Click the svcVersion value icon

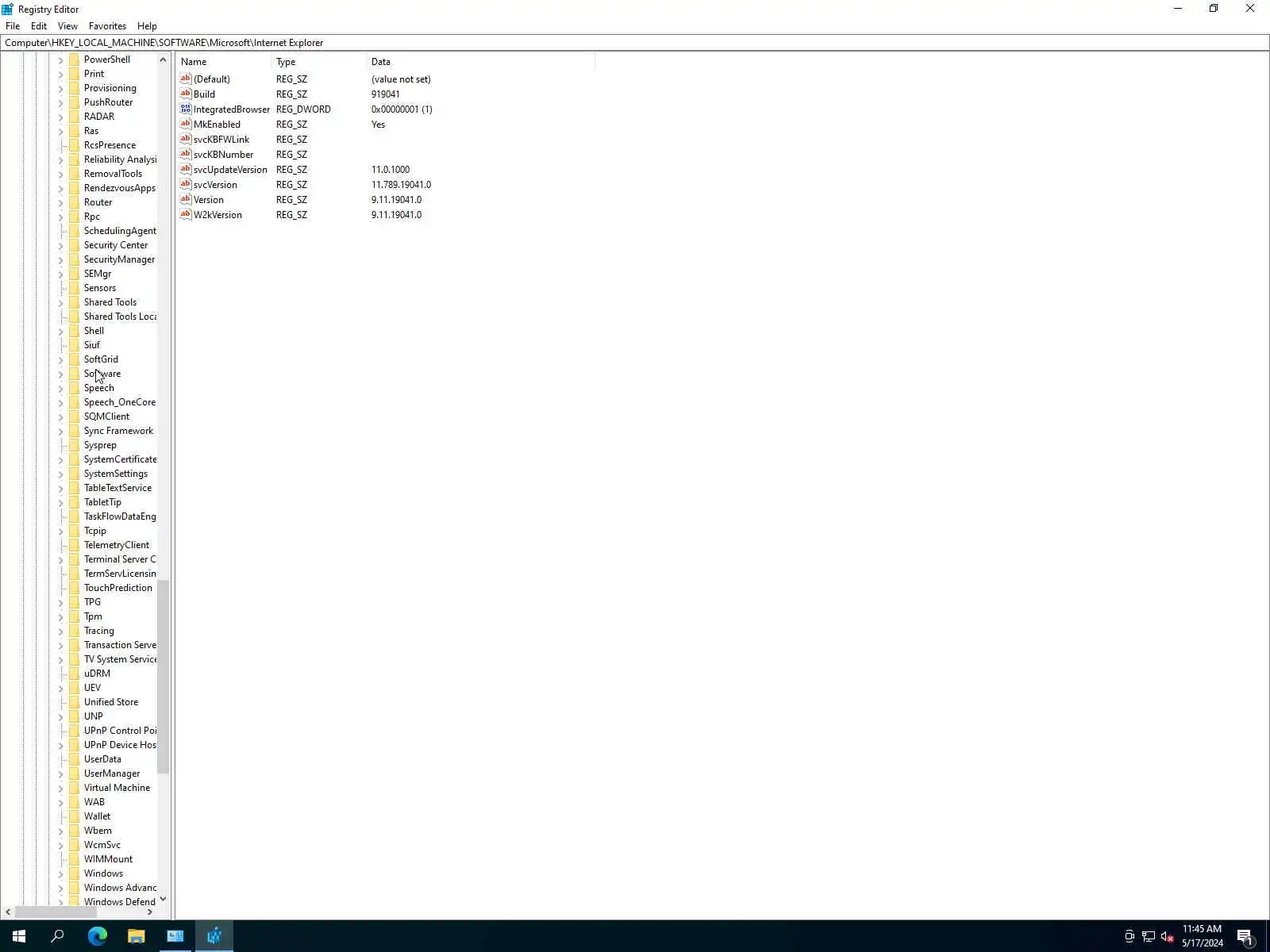coord(186,184)
